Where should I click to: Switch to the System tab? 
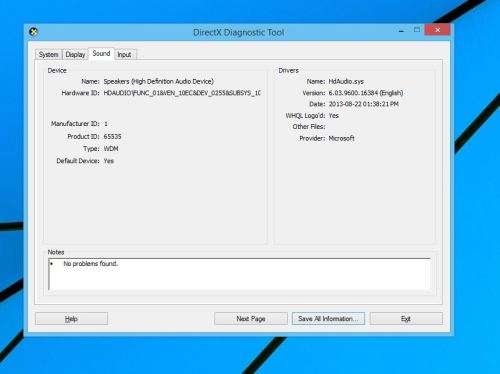click(x=49, y=54)
